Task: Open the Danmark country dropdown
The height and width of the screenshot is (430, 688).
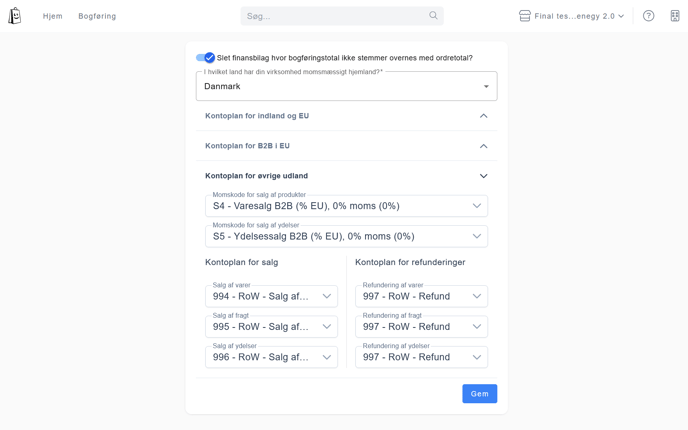Action: (x=346, y=87)
